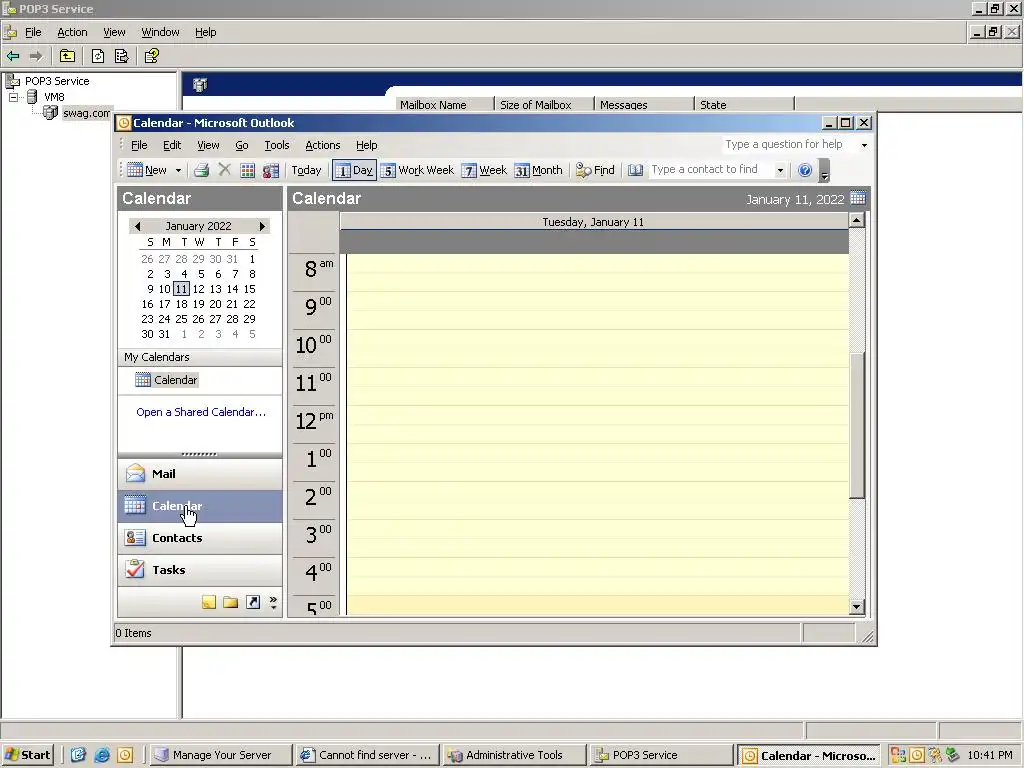This screenshot has width=1024, height=768.
Task: Open the Shortcuts icon in navigation pane
Action: click(x=253, y=602)
